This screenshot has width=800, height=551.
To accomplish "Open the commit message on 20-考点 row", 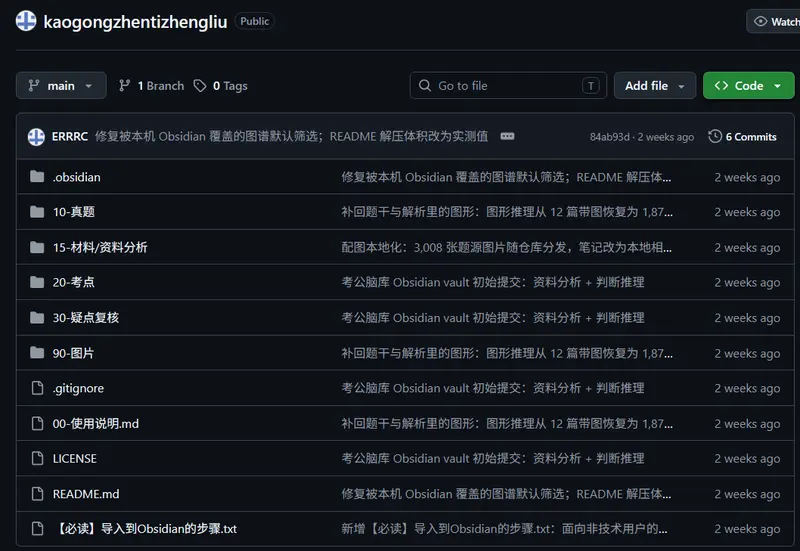I will (493, 282).
